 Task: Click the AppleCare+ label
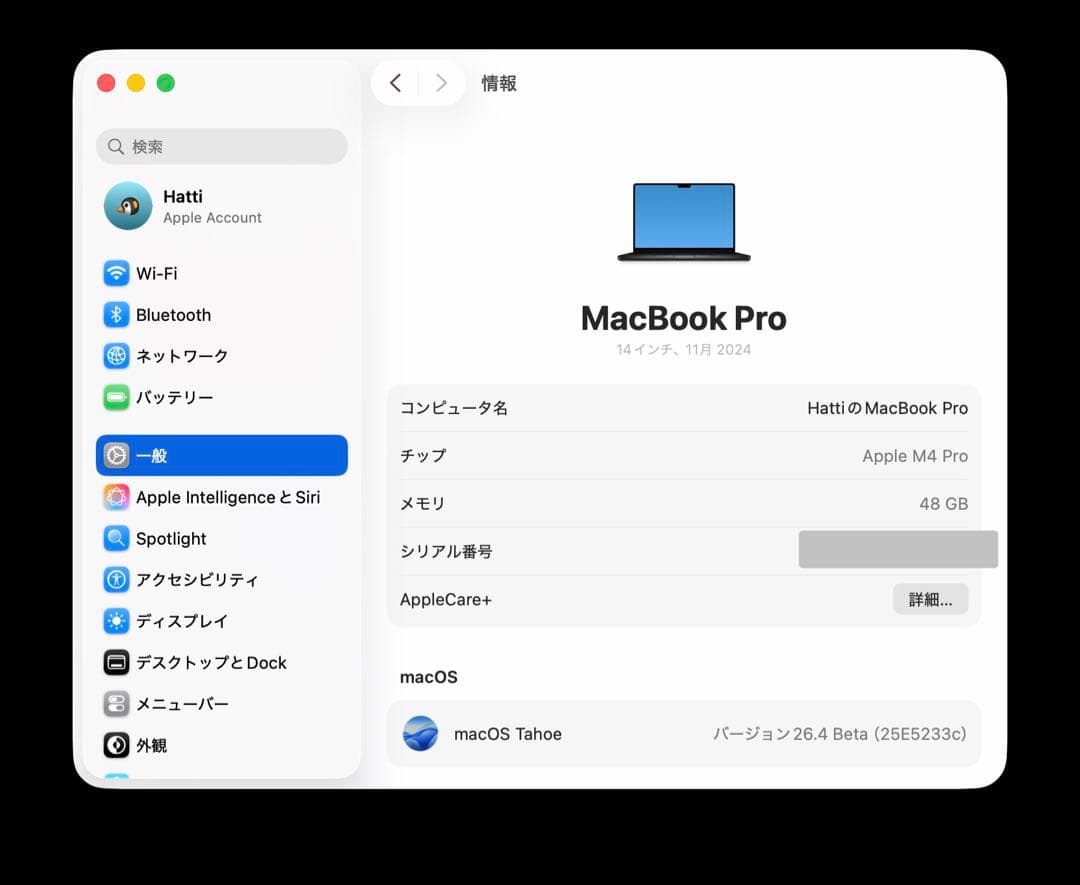click(446, 600)
